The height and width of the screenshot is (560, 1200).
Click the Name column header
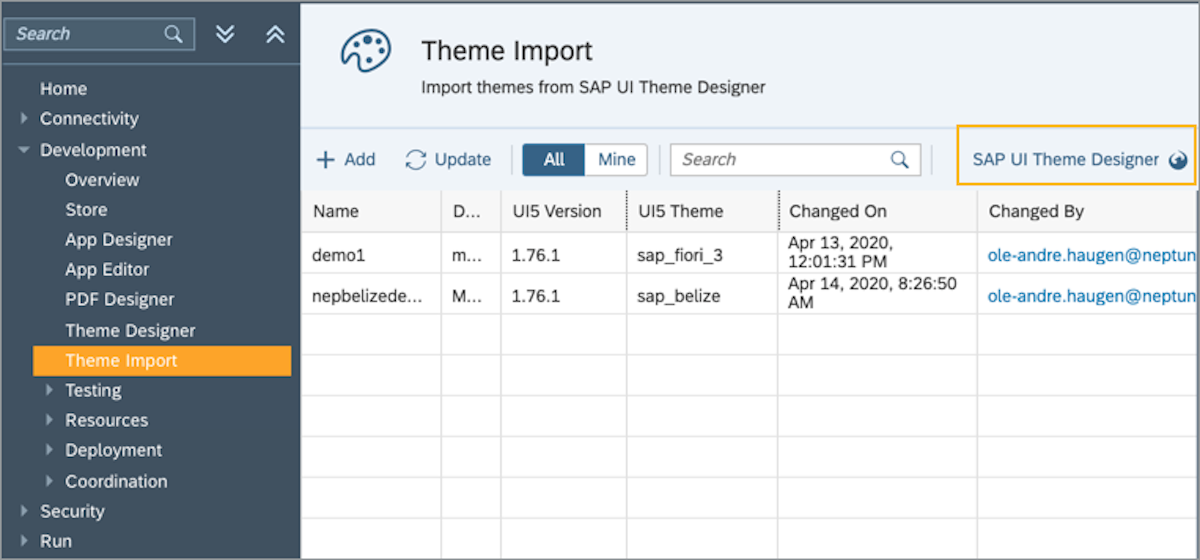tap(371, 211)
